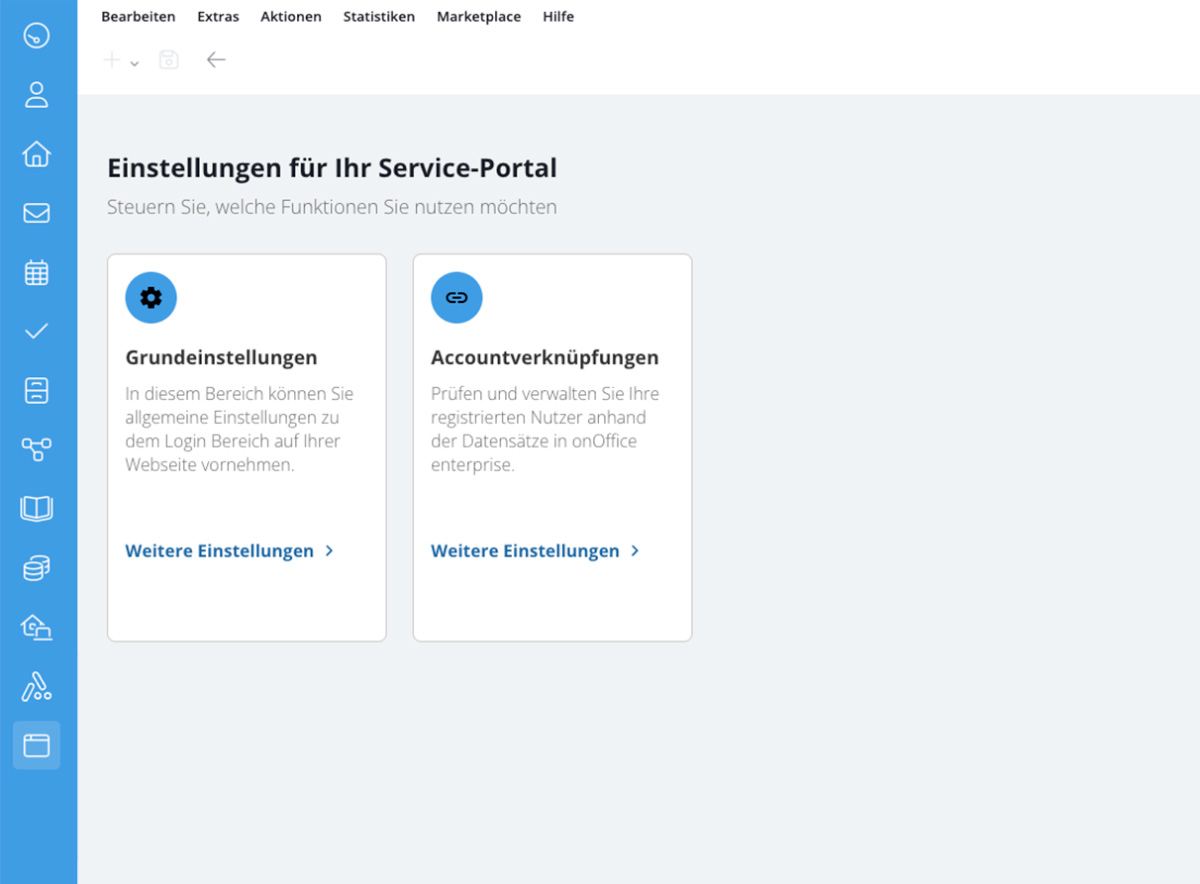The image size is (1200, 884).
Task: Click the description beginning 'Prüfen und verwalten Sie'
Action: [545, 429]
